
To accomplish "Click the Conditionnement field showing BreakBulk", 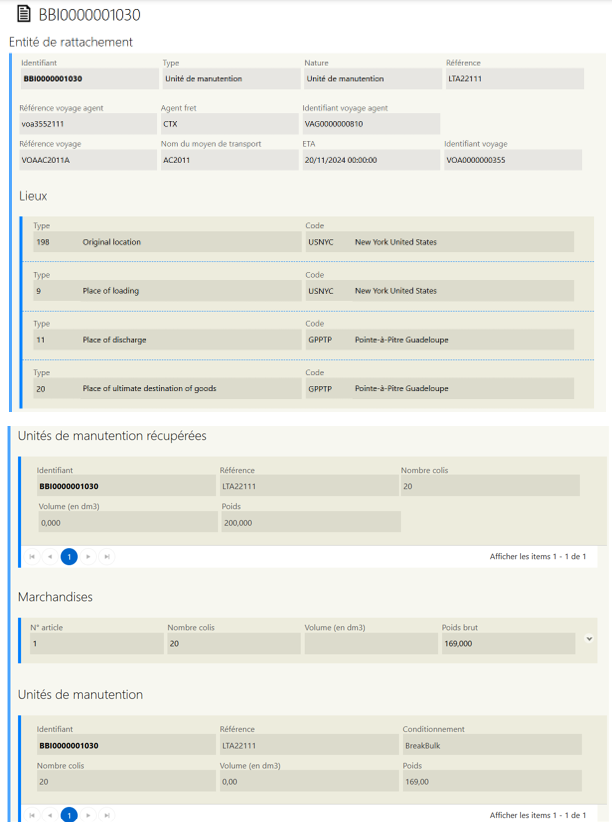I will (x=490, y=745).
